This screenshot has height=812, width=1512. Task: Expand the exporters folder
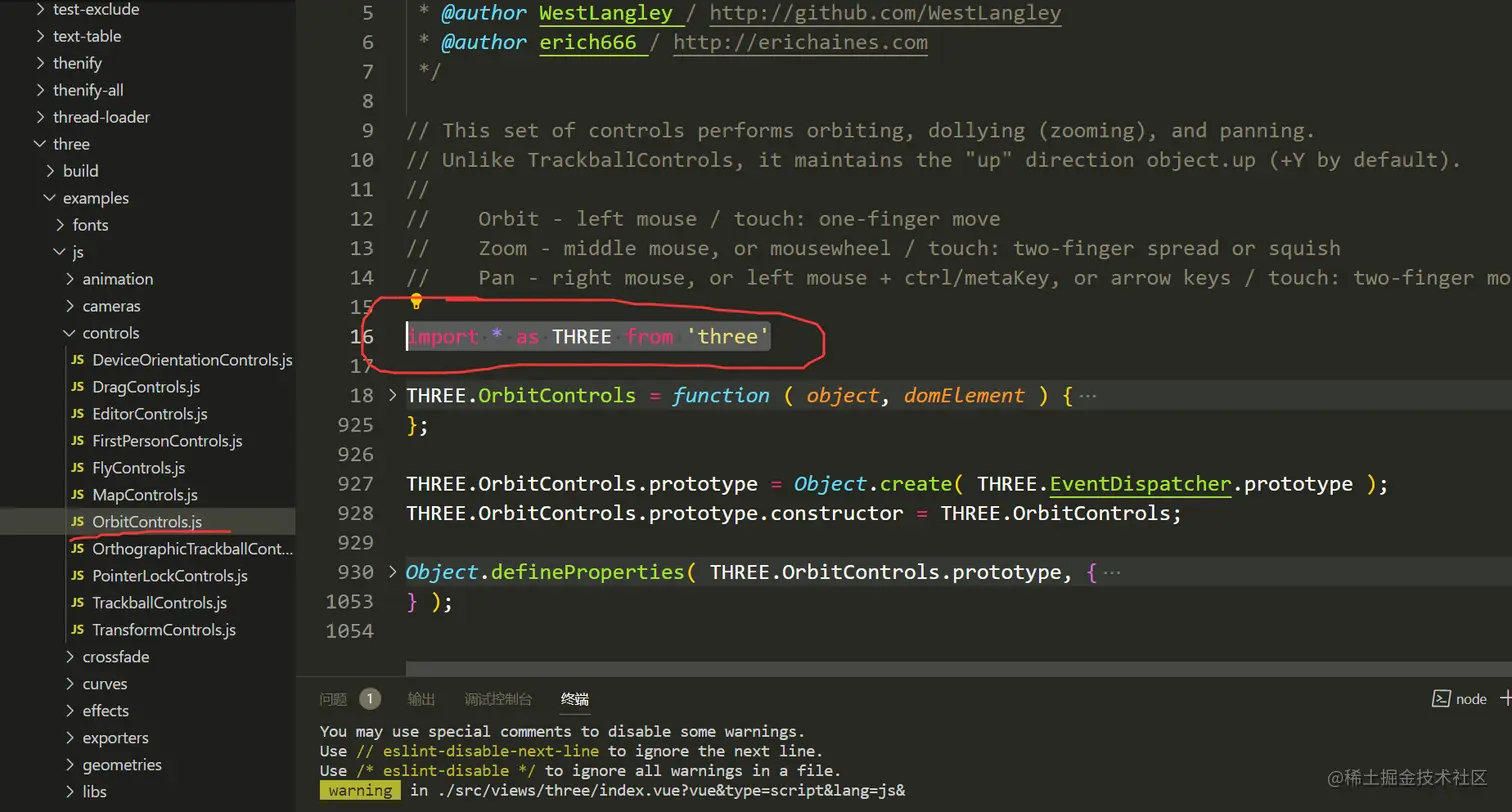(x=70, y=738)
